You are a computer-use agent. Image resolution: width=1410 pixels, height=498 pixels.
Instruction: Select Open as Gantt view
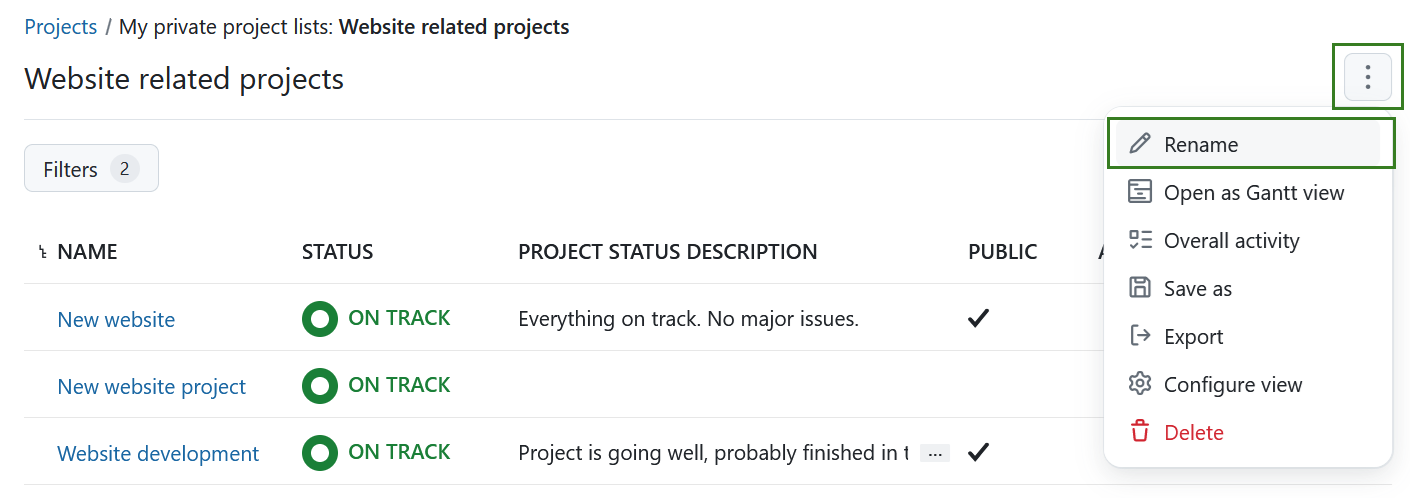click(x=1254, y=192)
